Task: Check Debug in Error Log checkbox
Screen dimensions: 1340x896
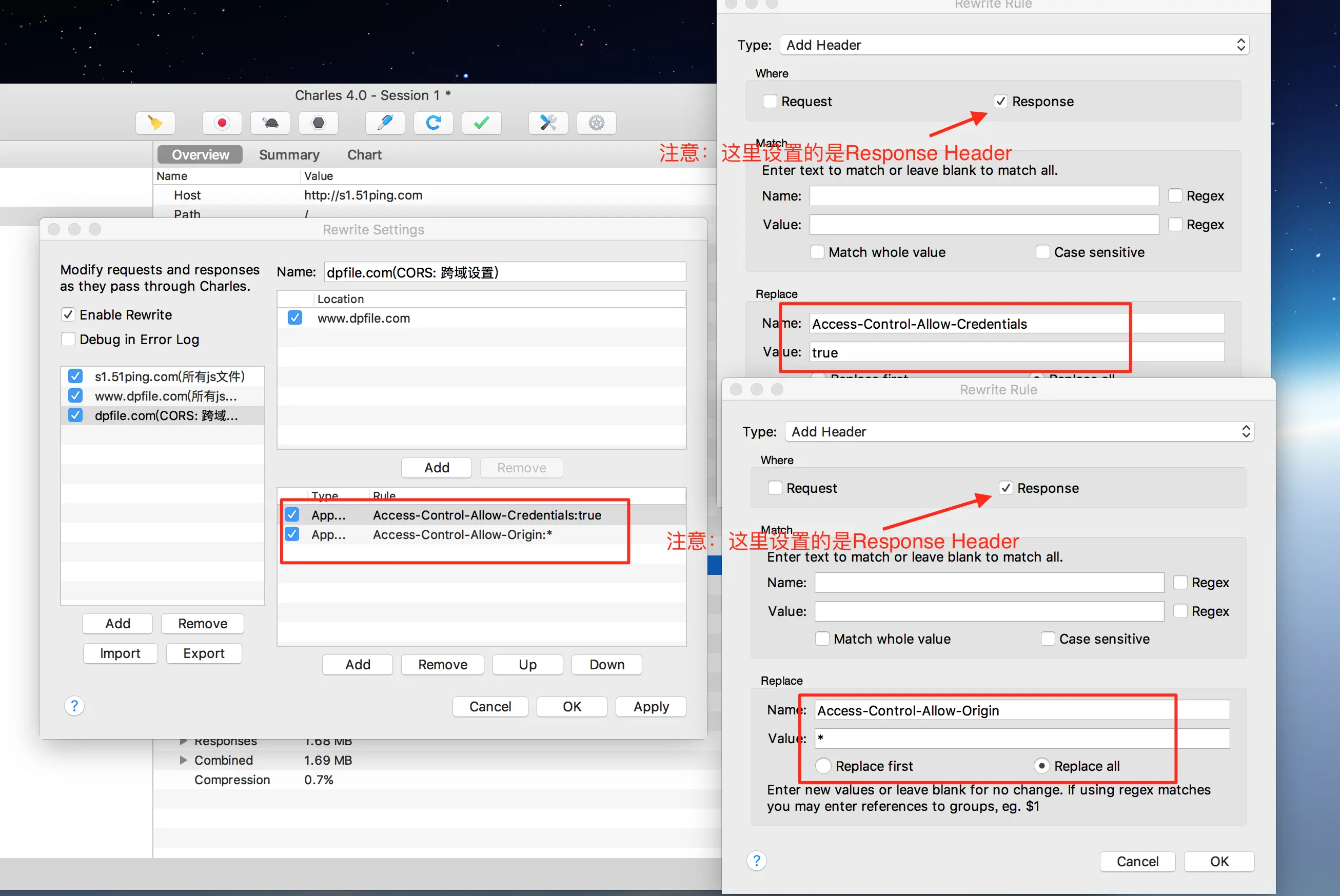Action: (68, 339)
